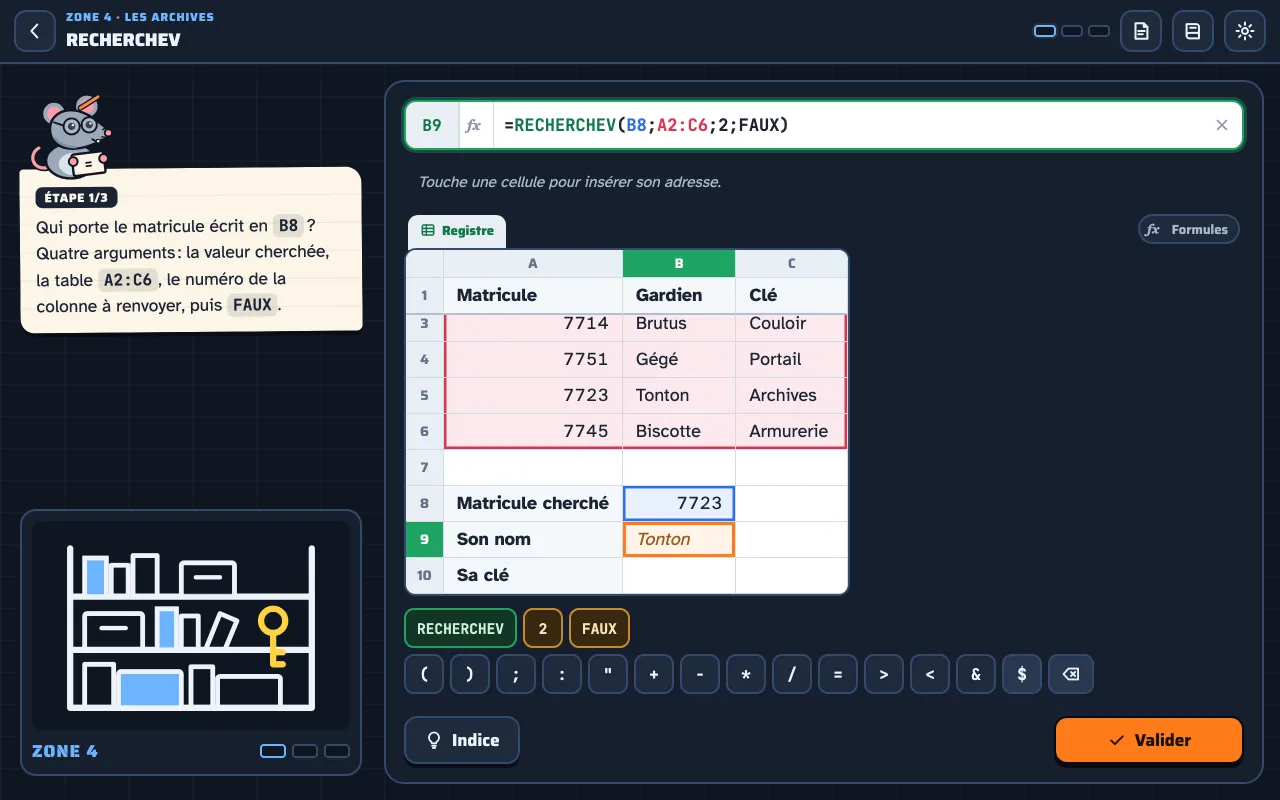The height and width of the screenshot is (800, 1280).
Task: Go back using the top-left chevron
Action: (x=35, y=31)
